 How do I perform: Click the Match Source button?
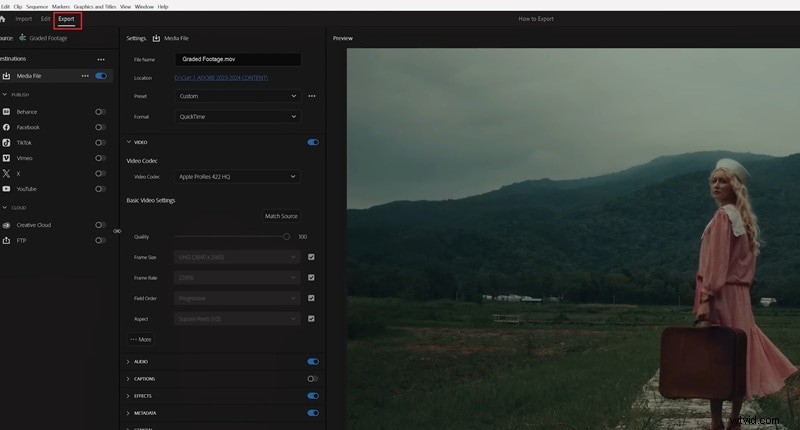(281, 216)
